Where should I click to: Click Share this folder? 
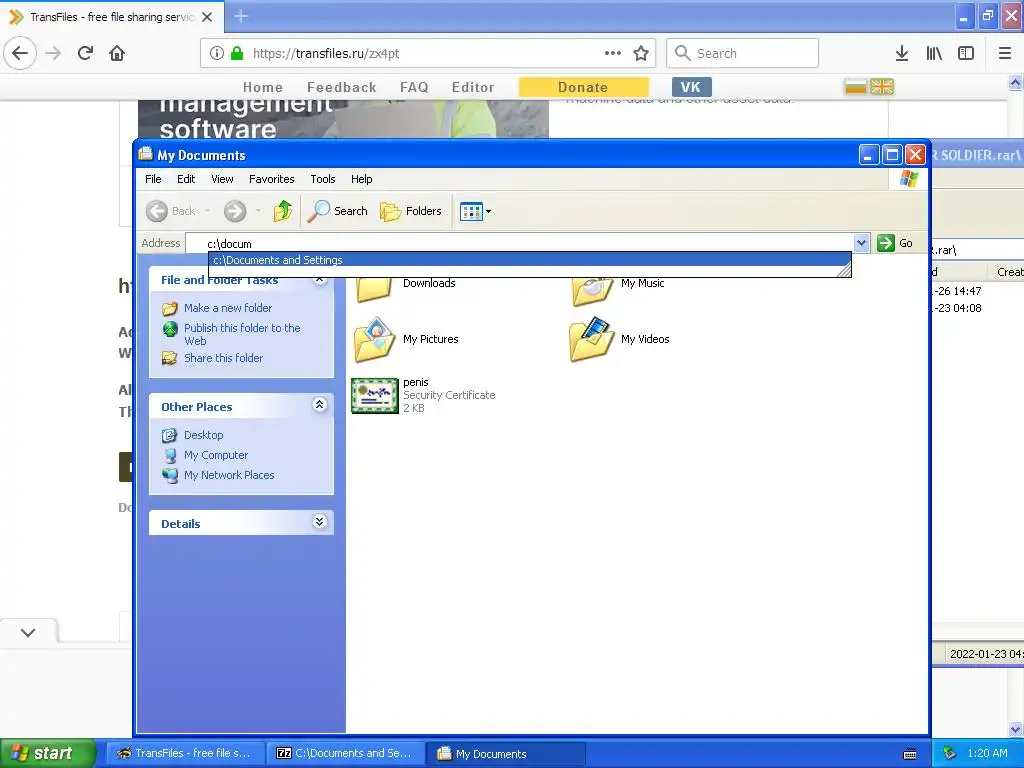[x=223, y=358]
